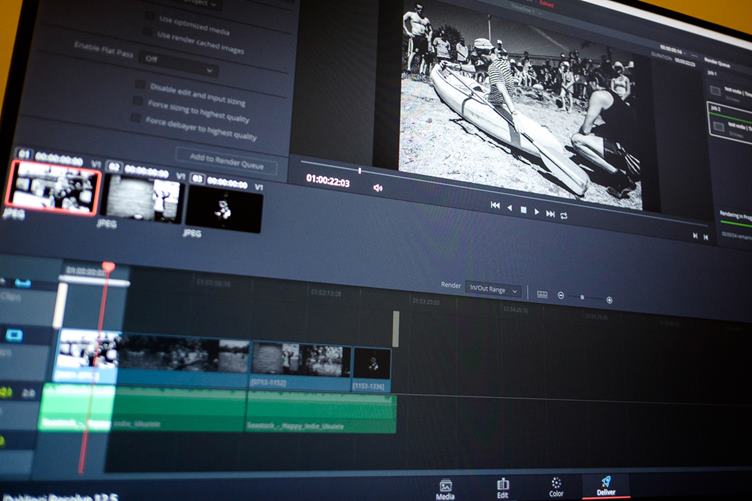Screen dimensions: 752x501
Task: Select timeline clip labeled [0753-1132]
Action: coord(301,366)
